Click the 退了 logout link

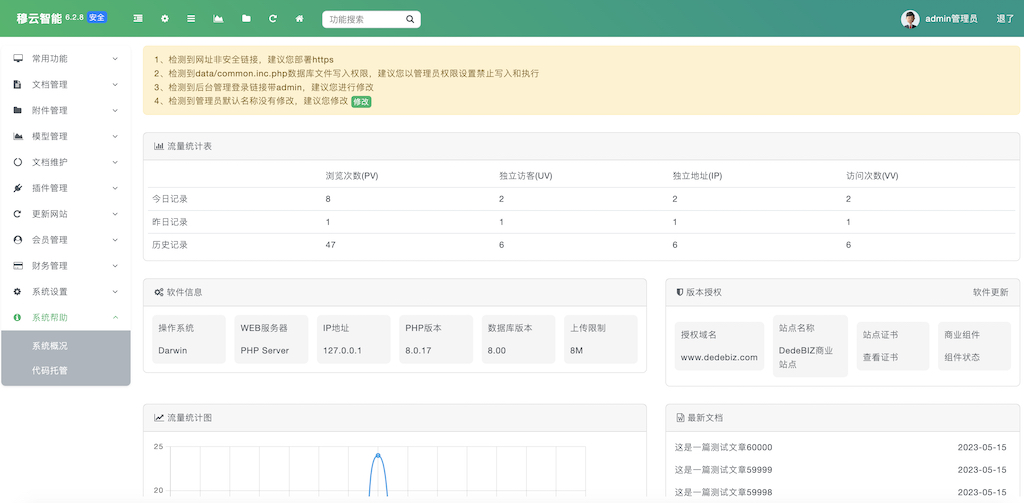point(1005,19)
